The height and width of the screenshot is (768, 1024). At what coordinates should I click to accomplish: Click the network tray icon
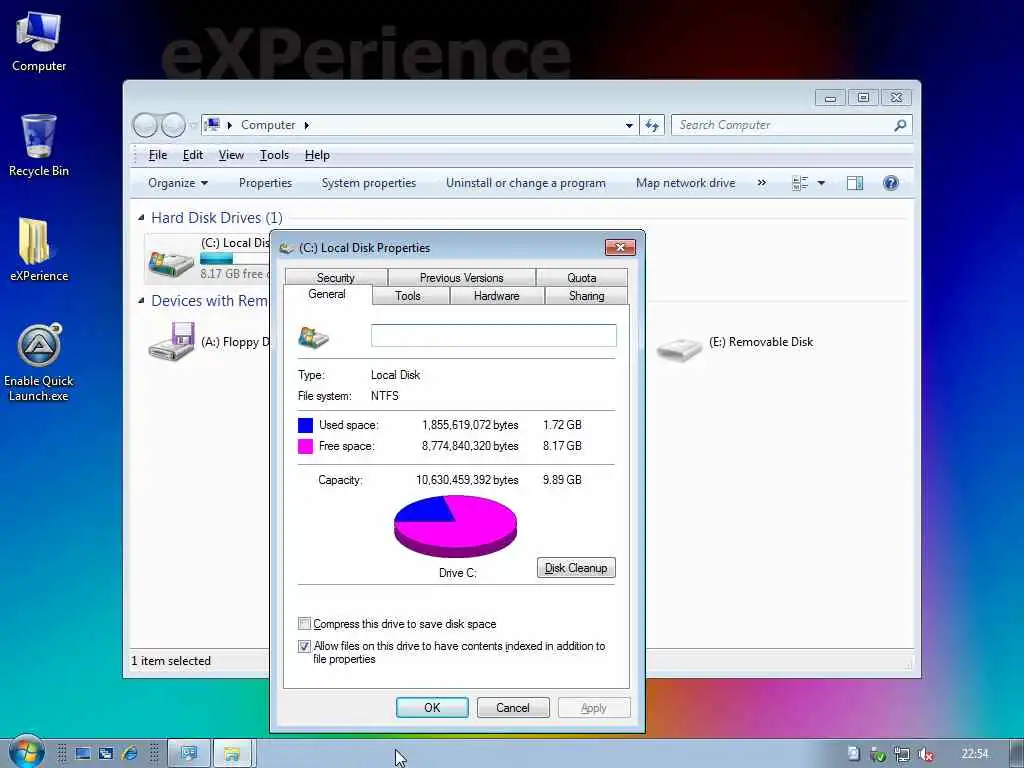[902, 754]
